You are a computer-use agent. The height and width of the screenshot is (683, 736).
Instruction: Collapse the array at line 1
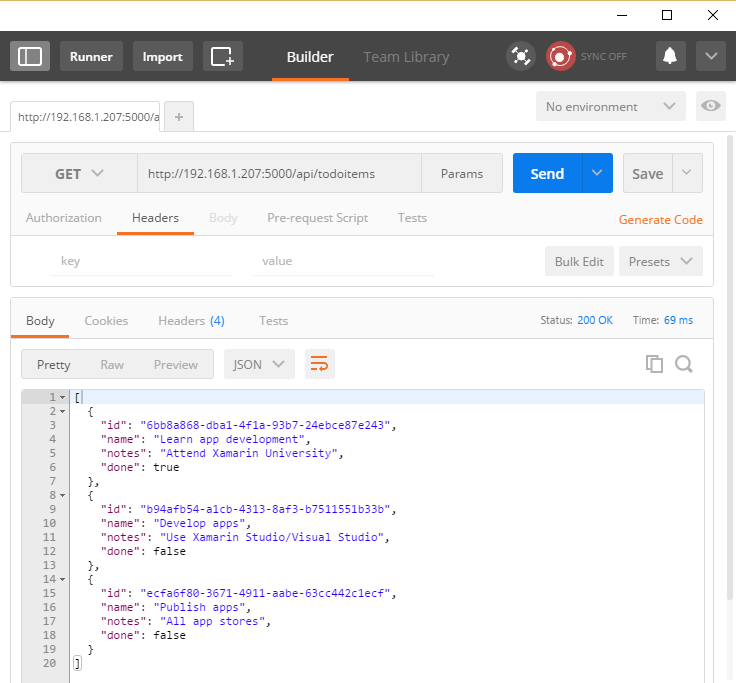click(62, 397)
